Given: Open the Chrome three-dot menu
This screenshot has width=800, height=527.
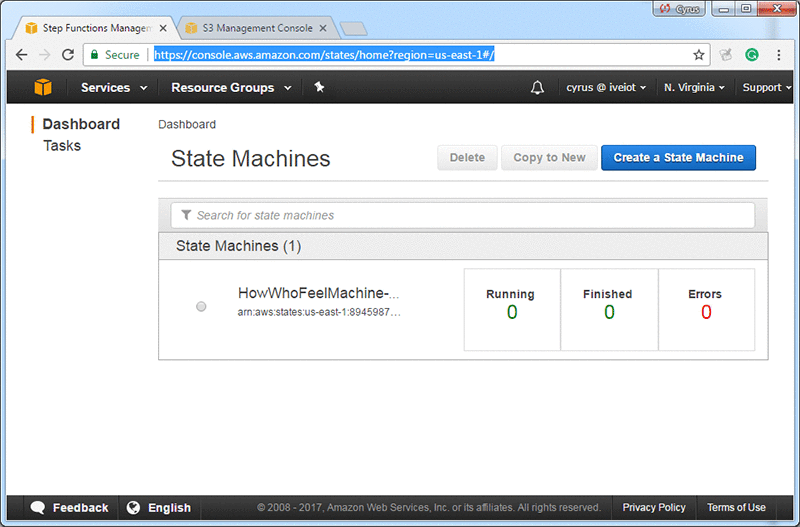Looking at the screenshot, I should [x=779, y=55].
